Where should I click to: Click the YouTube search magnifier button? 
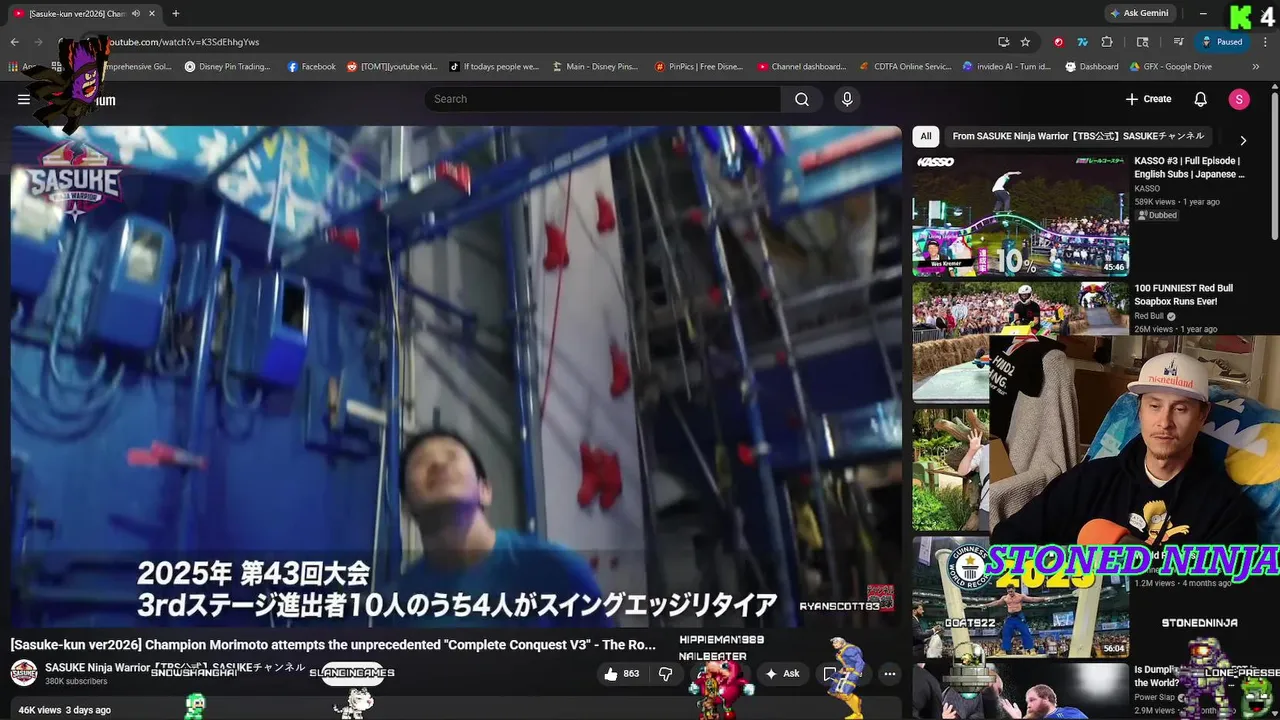click(802, 99)
